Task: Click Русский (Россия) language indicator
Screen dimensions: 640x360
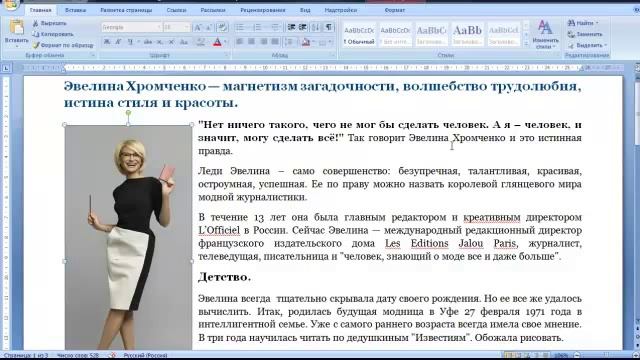Action: [x=145, y=356]
